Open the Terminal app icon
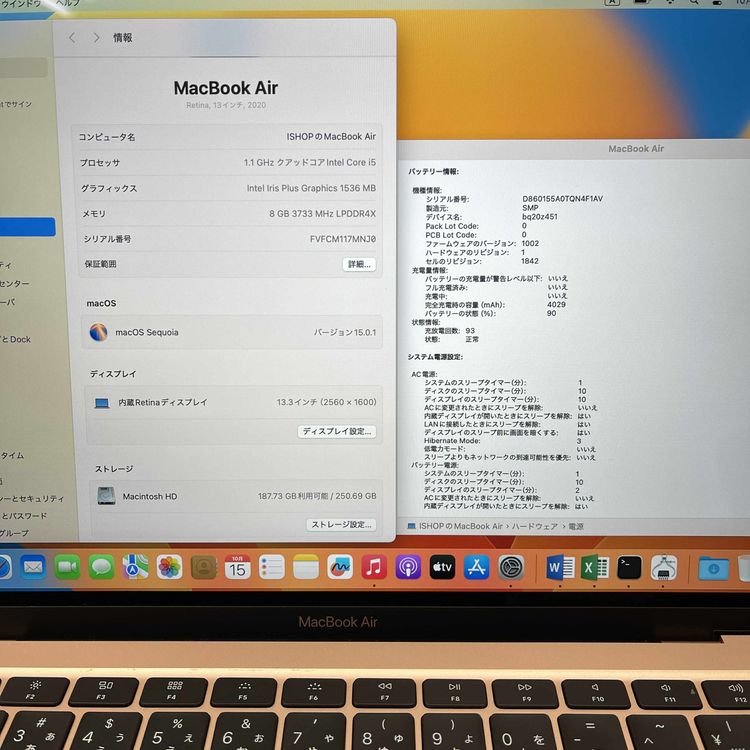Screen dimensions: 750x750 tap(629, 568)
